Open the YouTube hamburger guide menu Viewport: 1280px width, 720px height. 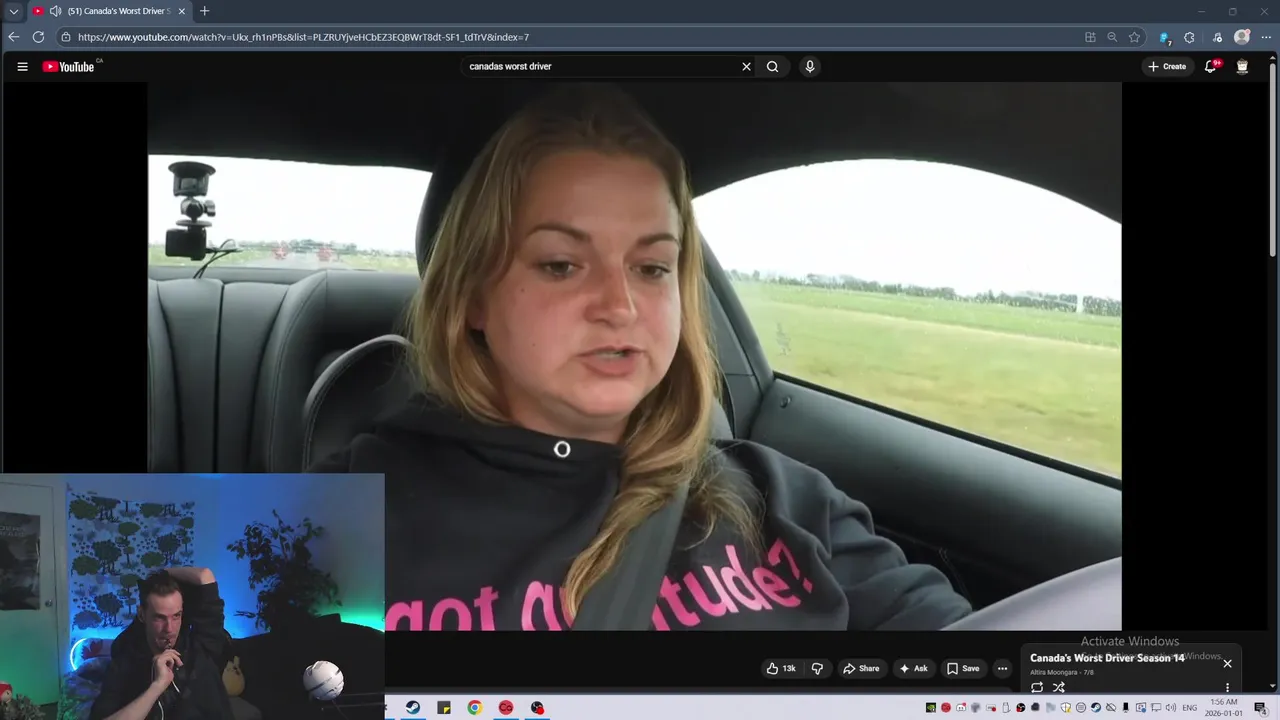pos(22,67)
